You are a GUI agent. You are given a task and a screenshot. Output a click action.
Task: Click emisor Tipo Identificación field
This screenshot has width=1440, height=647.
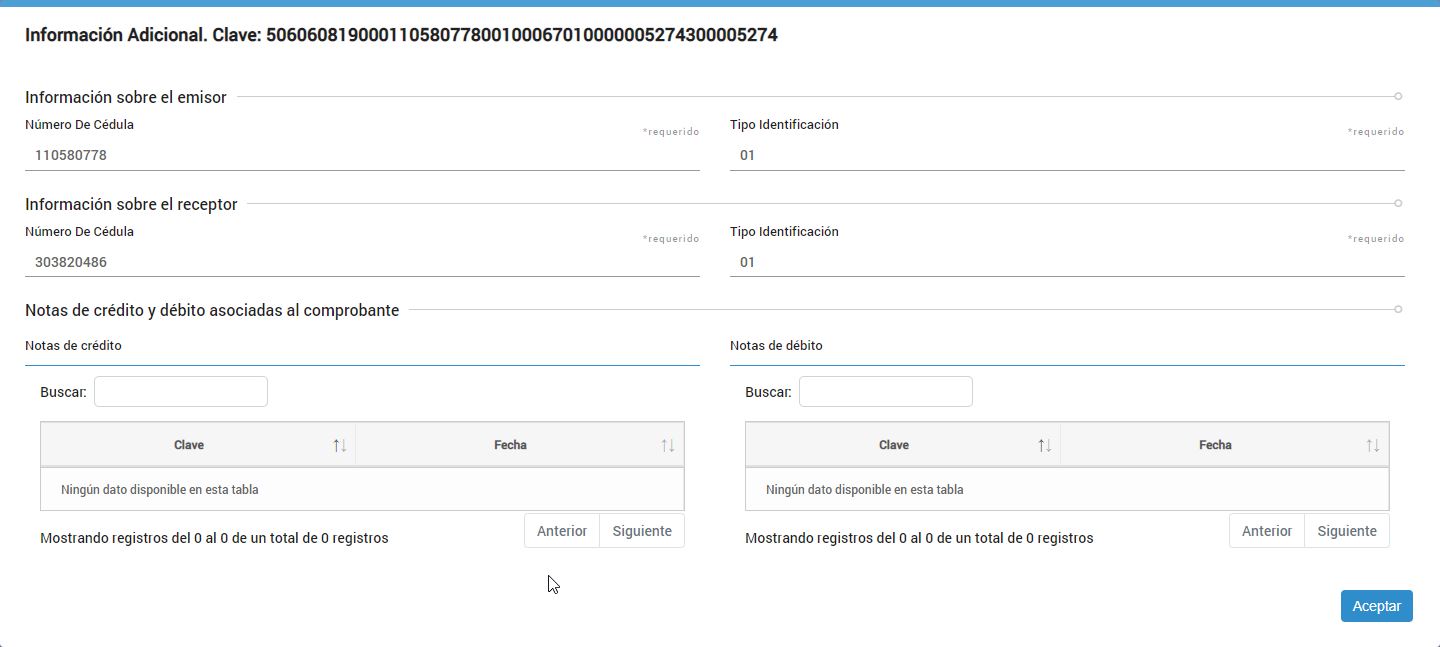[1067, 156]
